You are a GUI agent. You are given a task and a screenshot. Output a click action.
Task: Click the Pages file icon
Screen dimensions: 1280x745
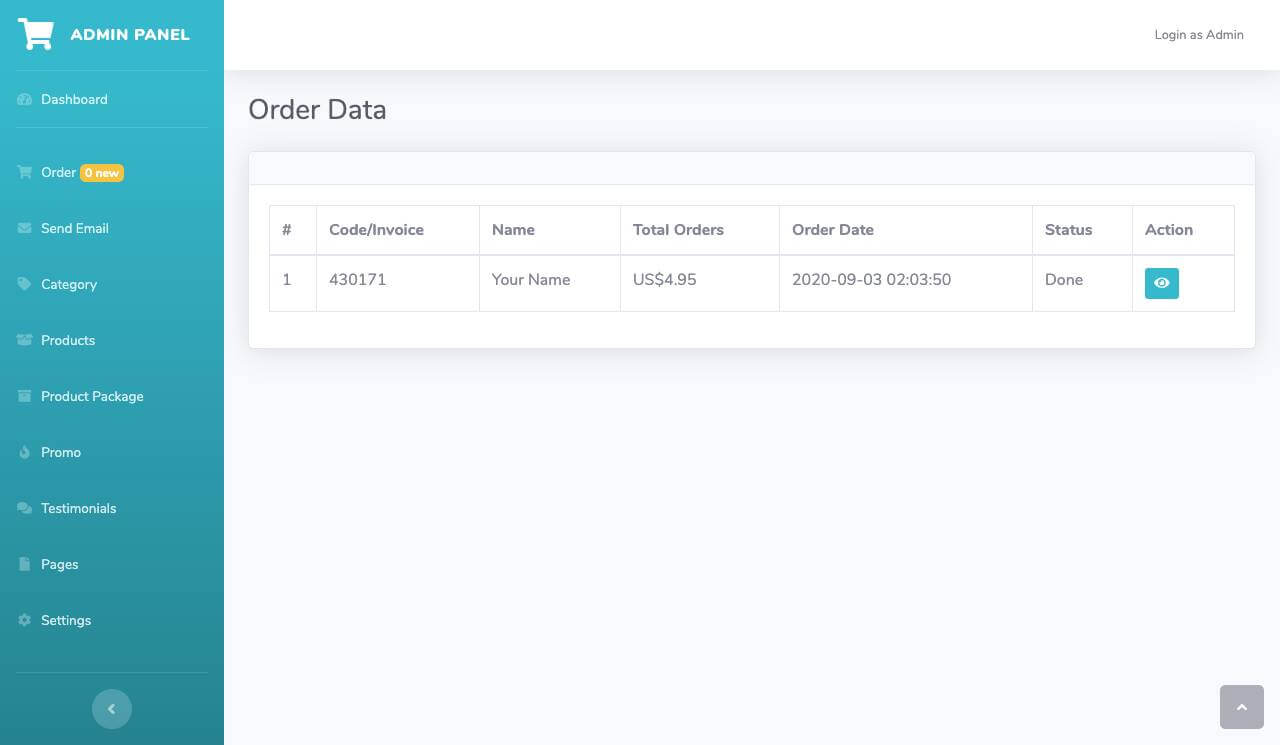coord(25,564)
